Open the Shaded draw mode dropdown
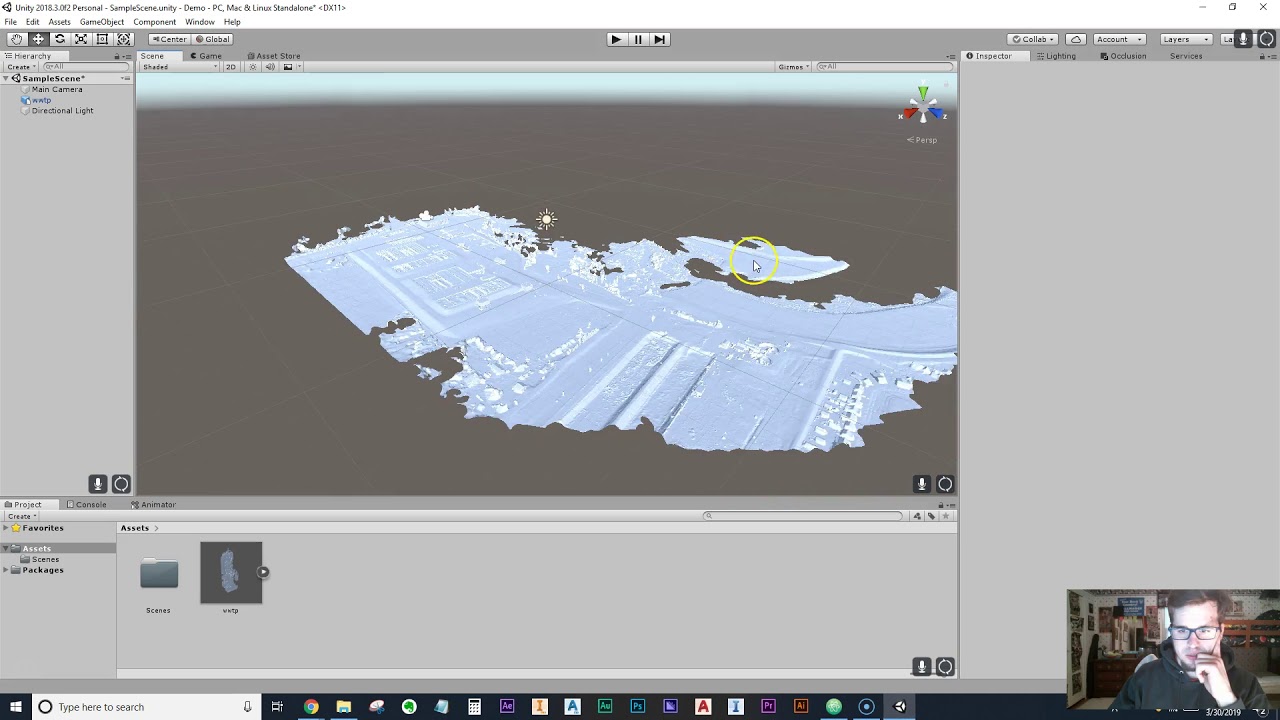The width and height of the screenshot is (1280, 720). point(180,67)
